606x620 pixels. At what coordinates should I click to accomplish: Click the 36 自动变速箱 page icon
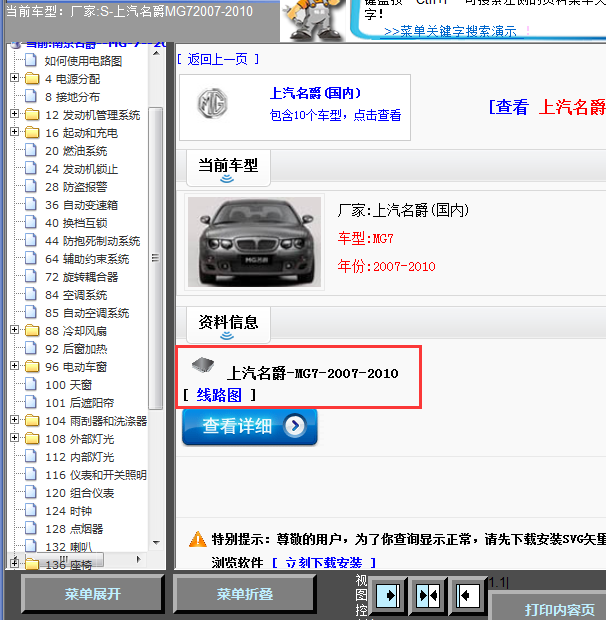click(x=31, y=204)
